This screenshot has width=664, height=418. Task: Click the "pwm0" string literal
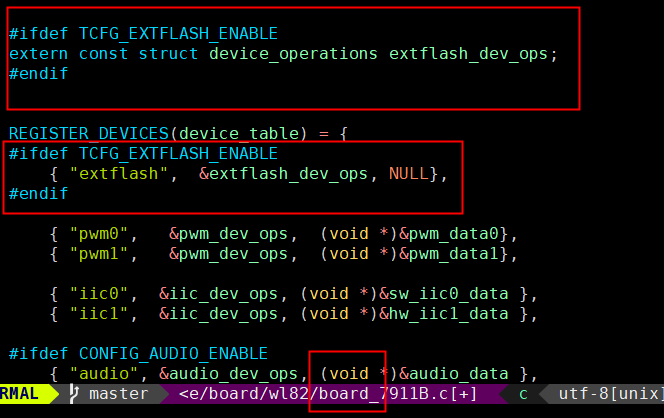click(103, 234)
